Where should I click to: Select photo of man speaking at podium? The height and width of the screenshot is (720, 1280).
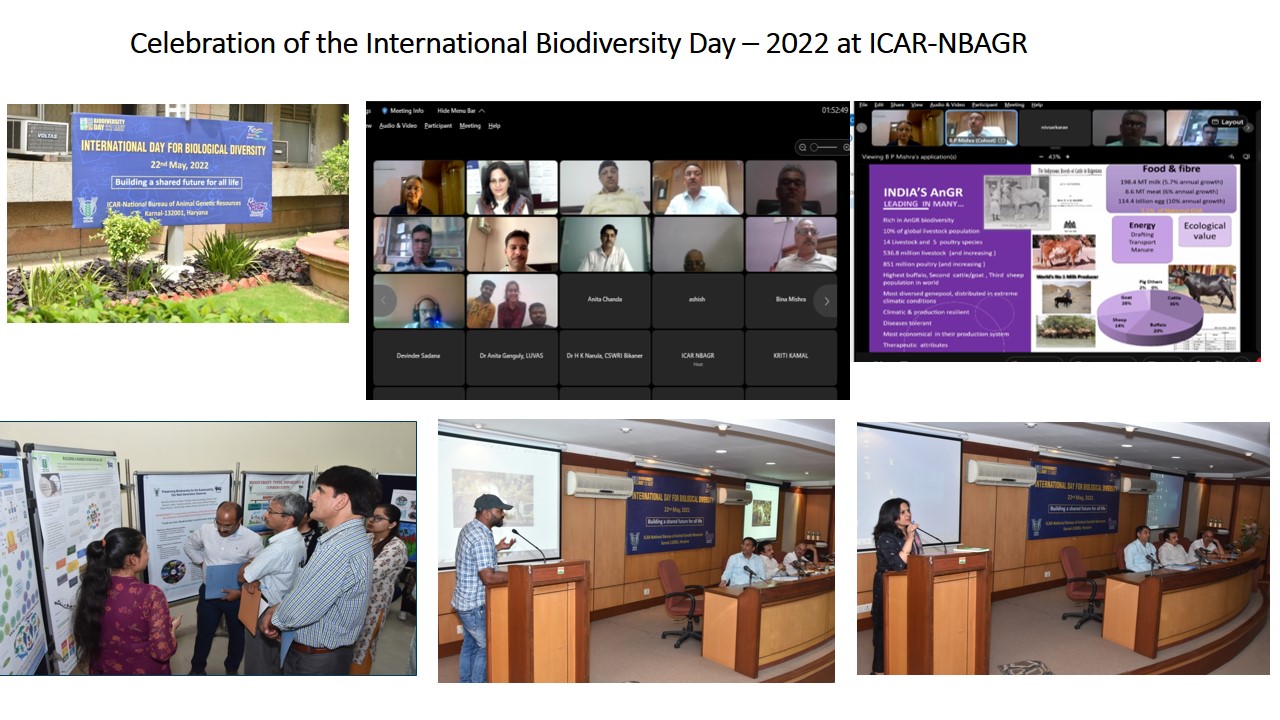[x=636, y=551]
